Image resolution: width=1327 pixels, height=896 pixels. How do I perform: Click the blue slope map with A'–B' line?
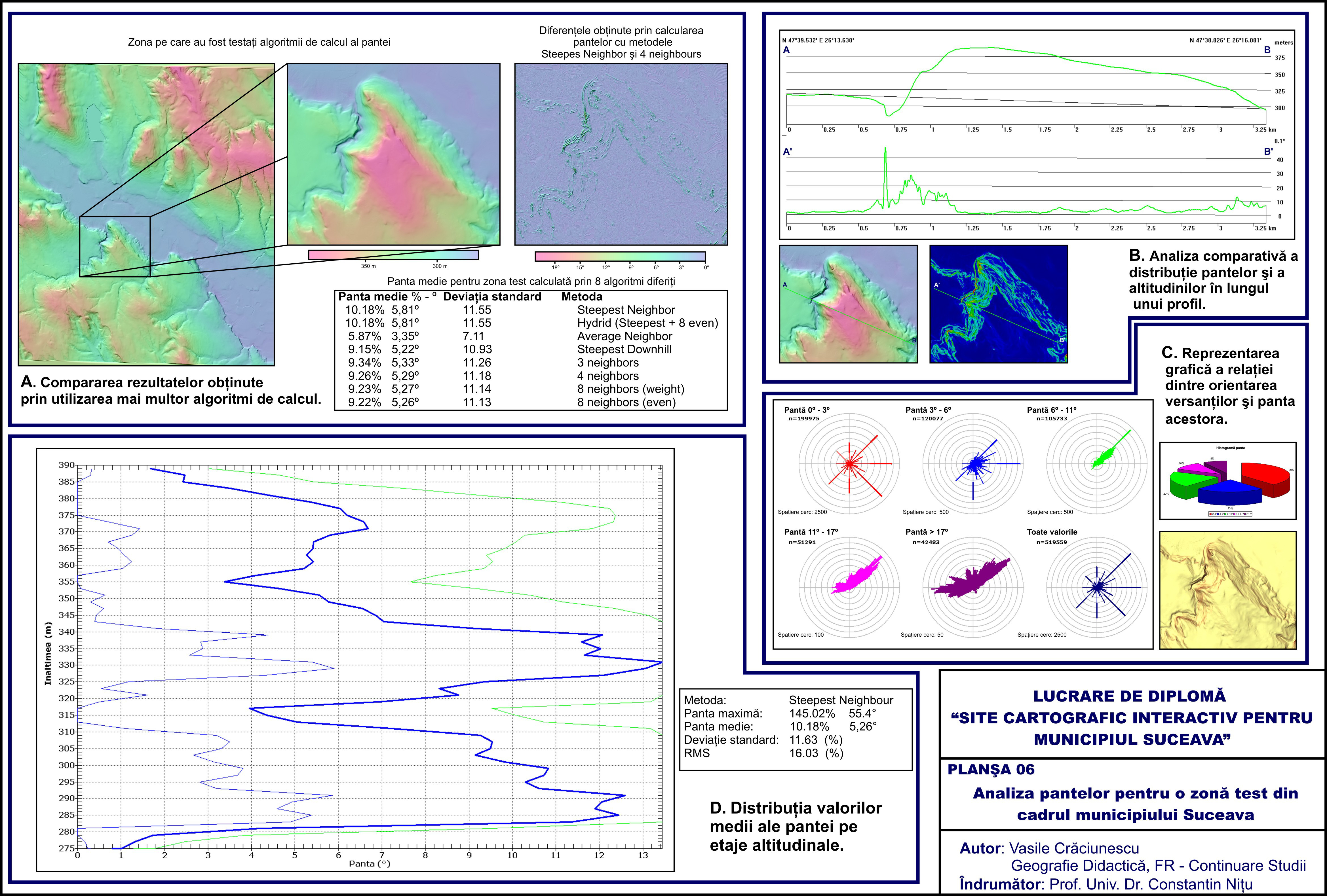999,304
